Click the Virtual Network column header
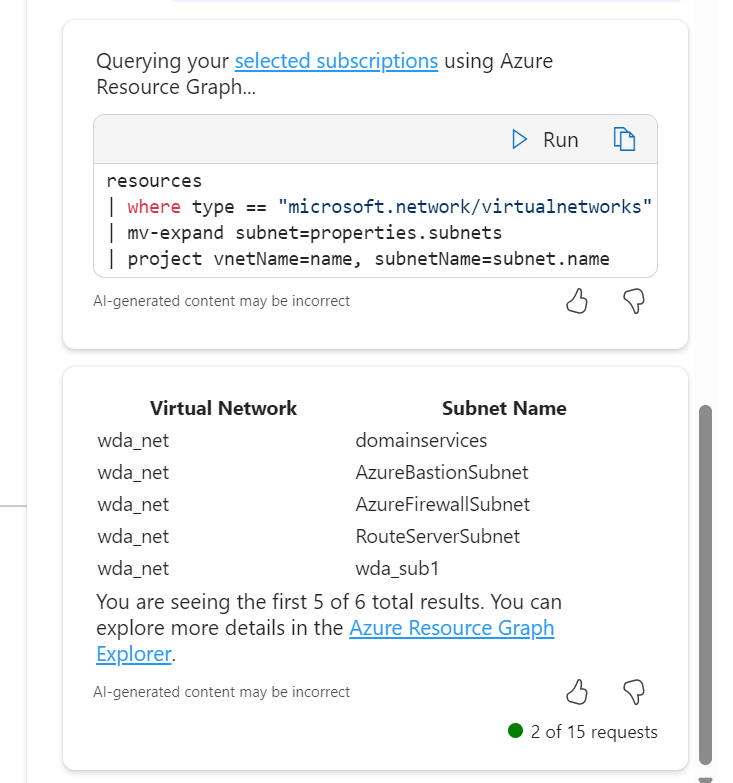 [x=223, y=408]
